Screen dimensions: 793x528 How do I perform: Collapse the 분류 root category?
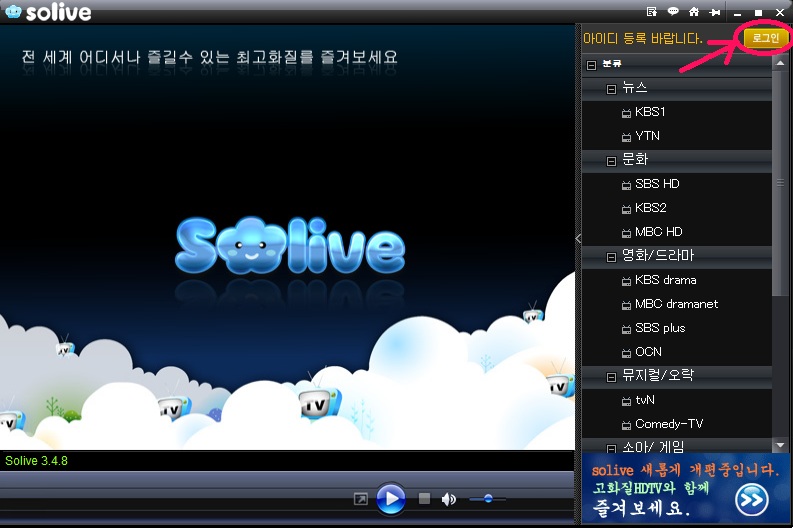(x=591, y=65)
